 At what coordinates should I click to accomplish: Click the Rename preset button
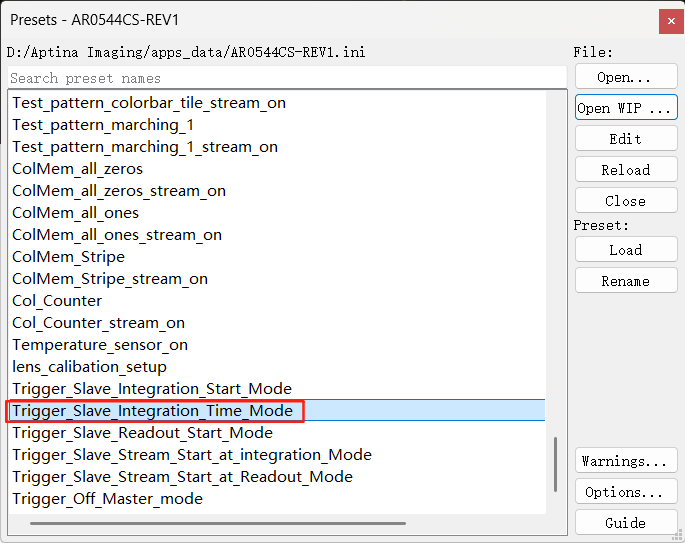coord(625,281)
